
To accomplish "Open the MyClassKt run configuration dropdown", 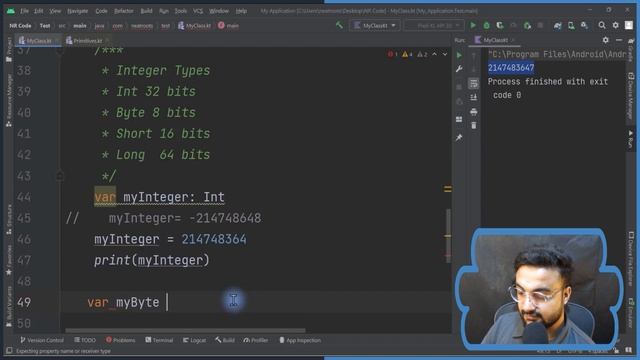I will pyautogui.click(x=374, y=25).
